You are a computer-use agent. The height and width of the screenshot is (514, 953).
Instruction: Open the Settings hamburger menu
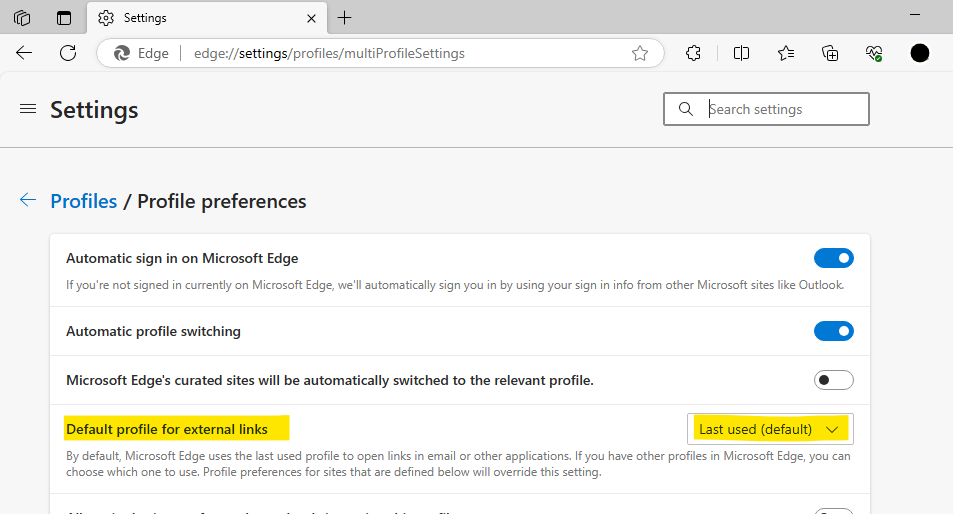coord(28,109)
